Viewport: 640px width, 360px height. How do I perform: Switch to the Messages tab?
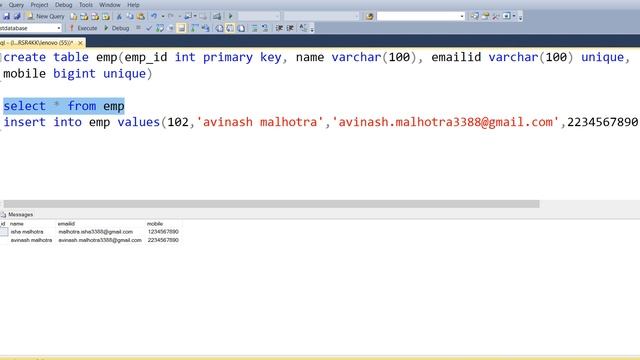click(x=17, y=214)
